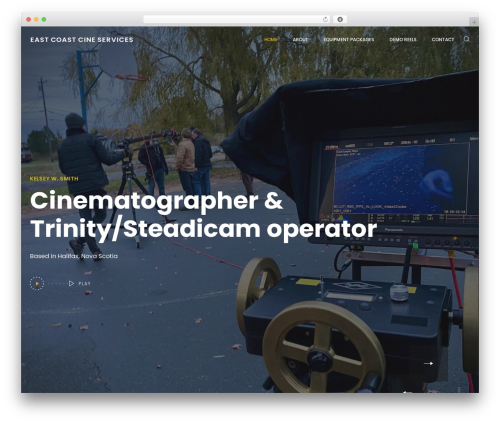Maximize the window with green button
Viewport: 500px width, 423px height.
pos(44,19)
